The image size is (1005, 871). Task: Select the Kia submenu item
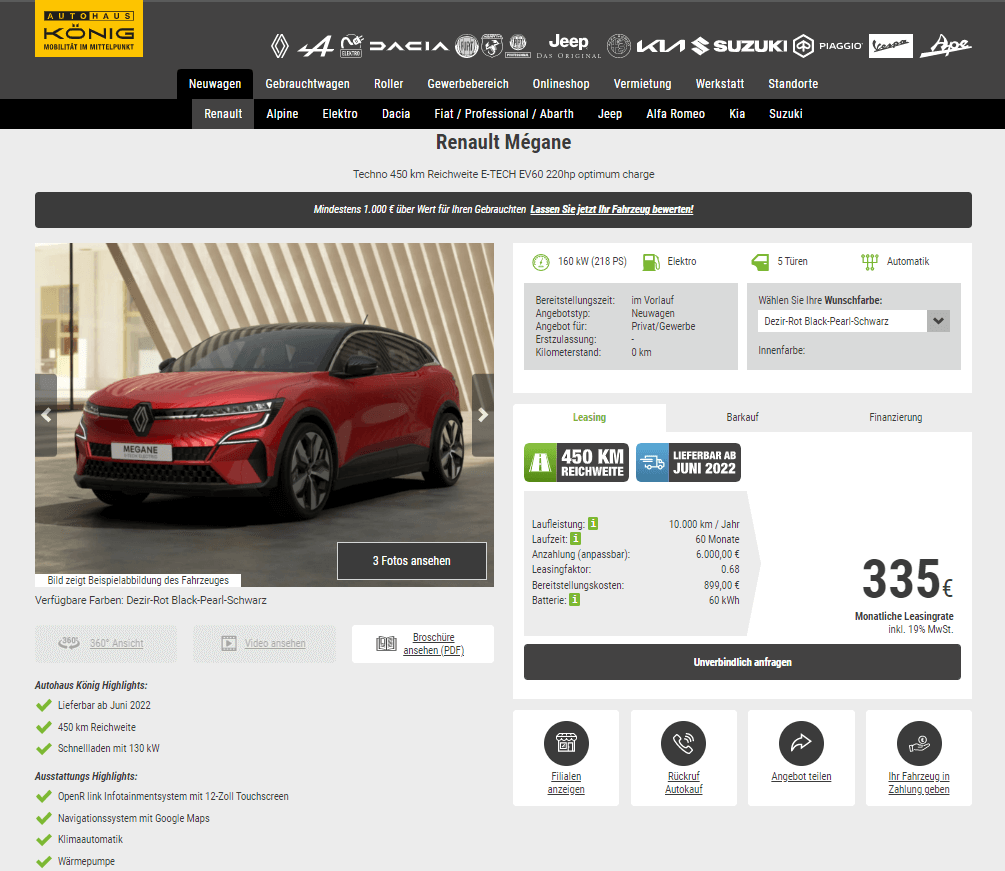pyautogui.click(x=737, y=114)
